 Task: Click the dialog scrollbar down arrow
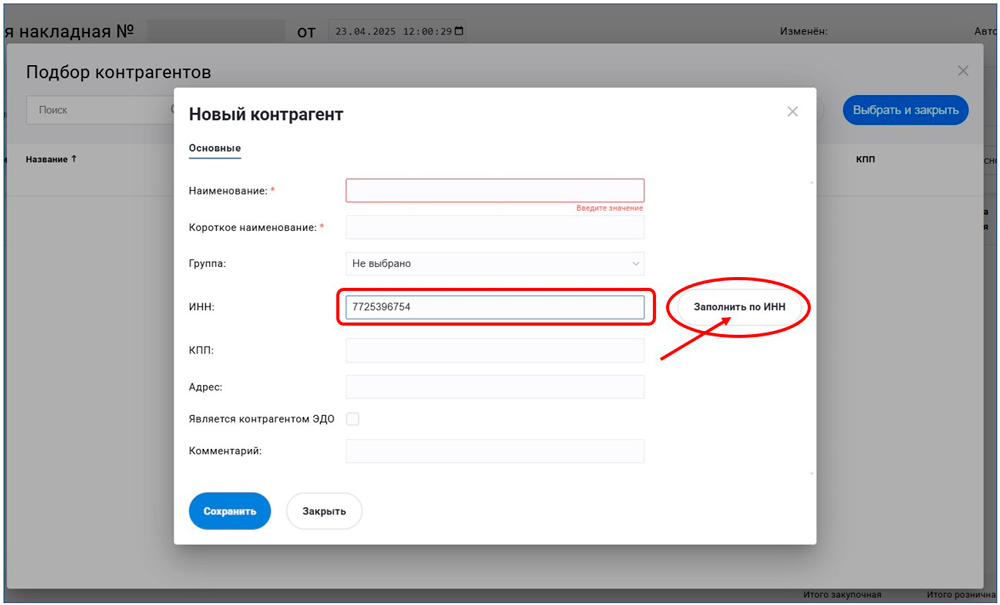(811, 472)
